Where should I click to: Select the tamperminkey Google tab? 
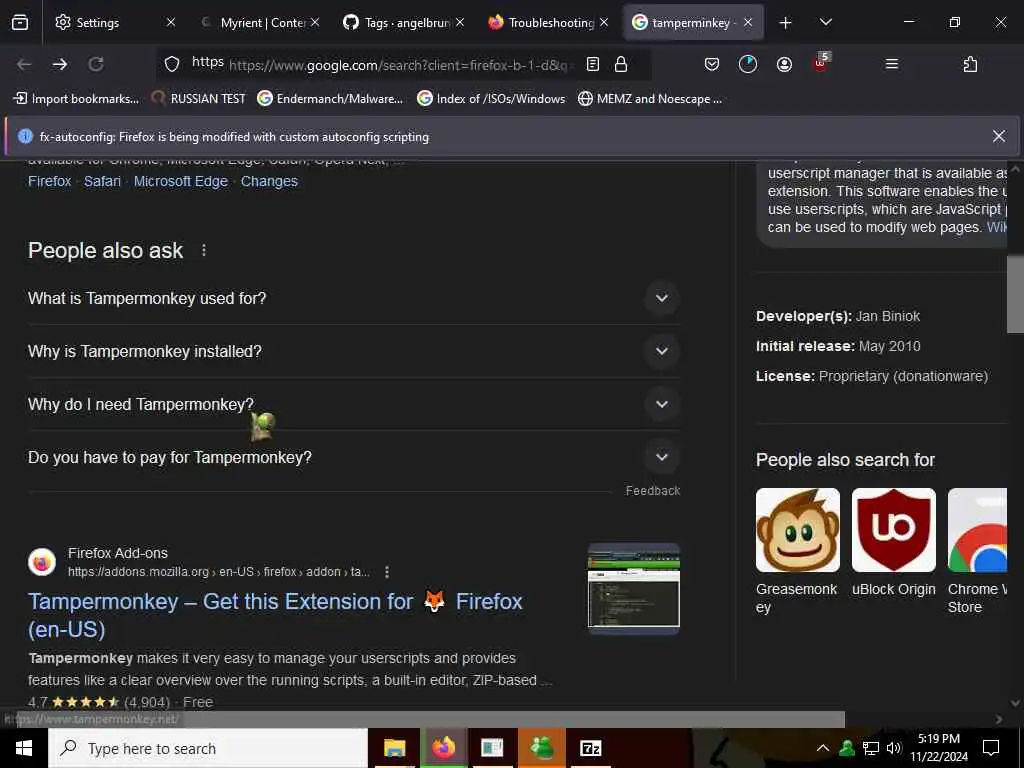pyautogui.click(x=692, y=23)
